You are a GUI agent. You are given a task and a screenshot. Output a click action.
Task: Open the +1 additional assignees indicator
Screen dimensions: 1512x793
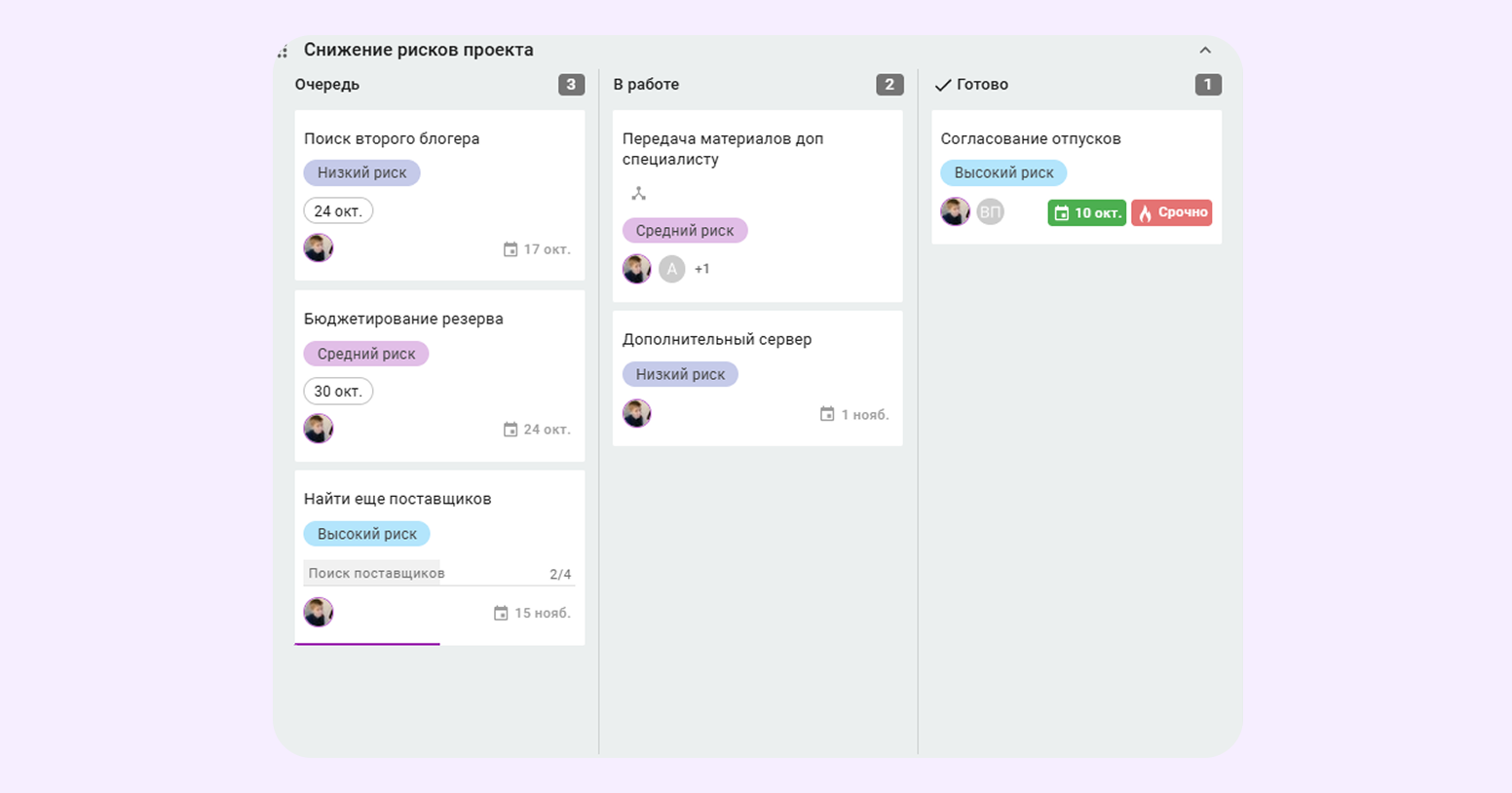[x=701, y=269]
